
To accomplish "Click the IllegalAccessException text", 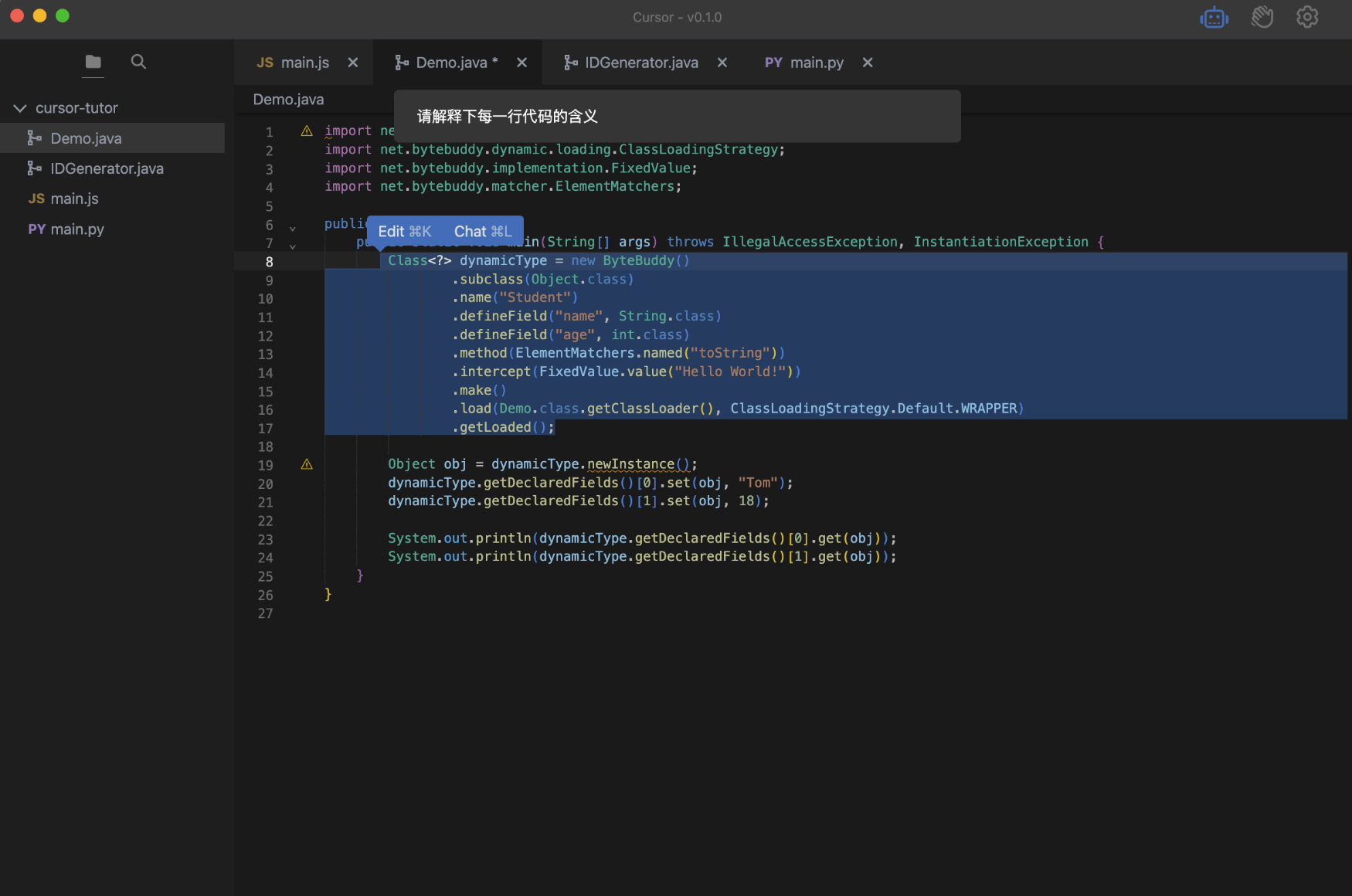I will pyautogui.click(x=810, y=242).
